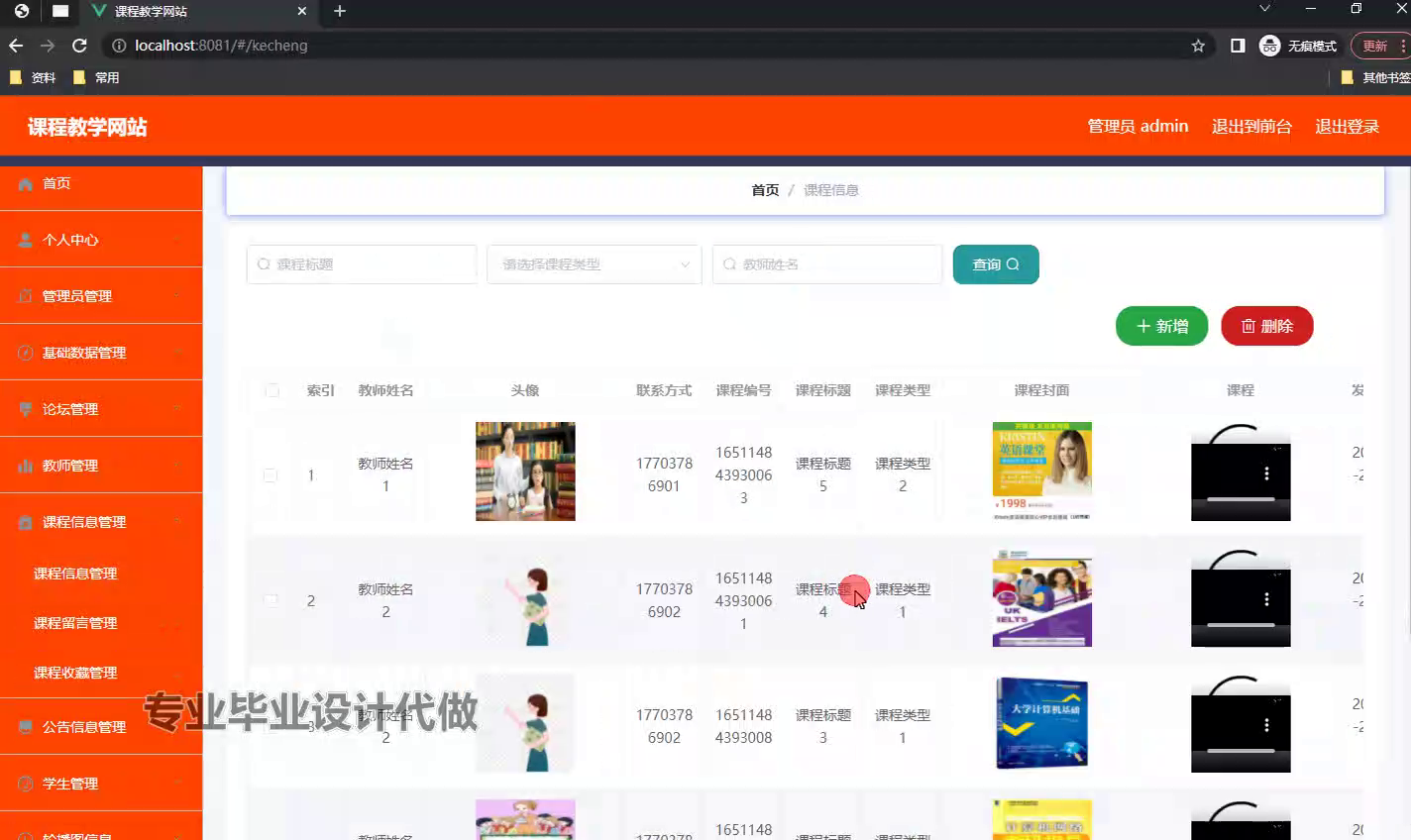
Task: Click the icon beside 公告信息管理
Action: point(26,727)
